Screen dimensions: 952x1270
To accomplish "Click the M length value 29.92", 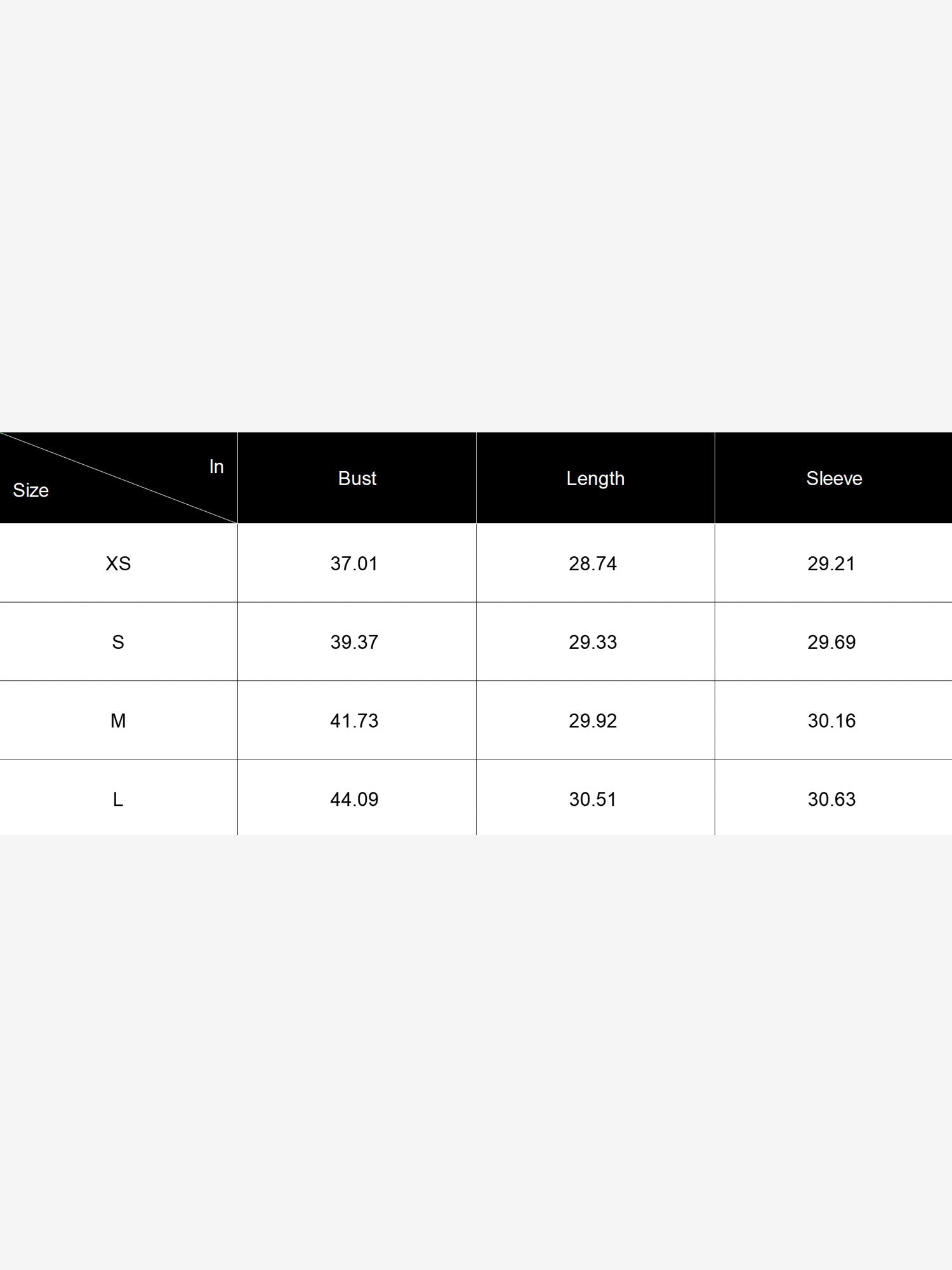I will point(593,721).
